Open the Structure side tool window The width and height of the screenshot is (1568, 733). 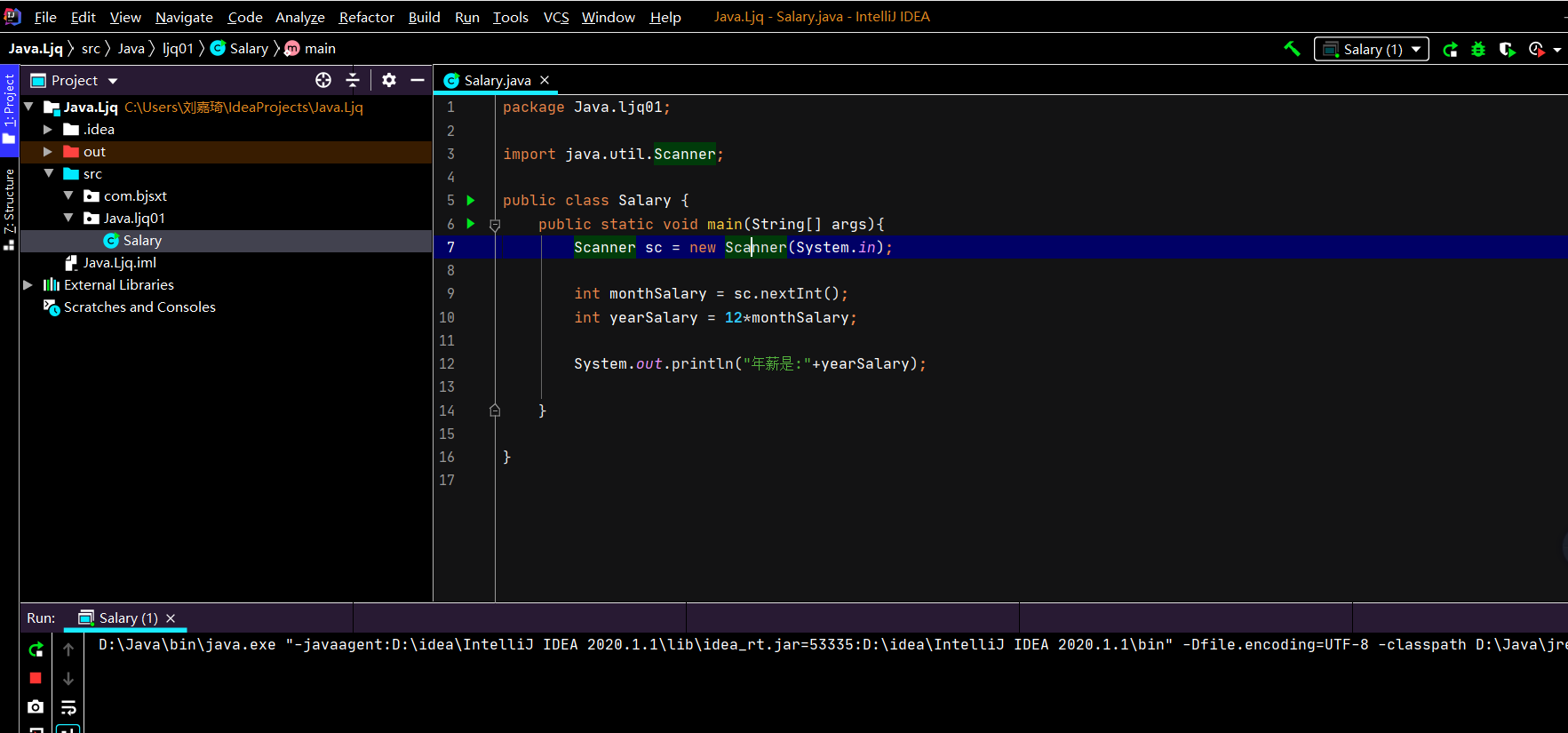[9, 209]
